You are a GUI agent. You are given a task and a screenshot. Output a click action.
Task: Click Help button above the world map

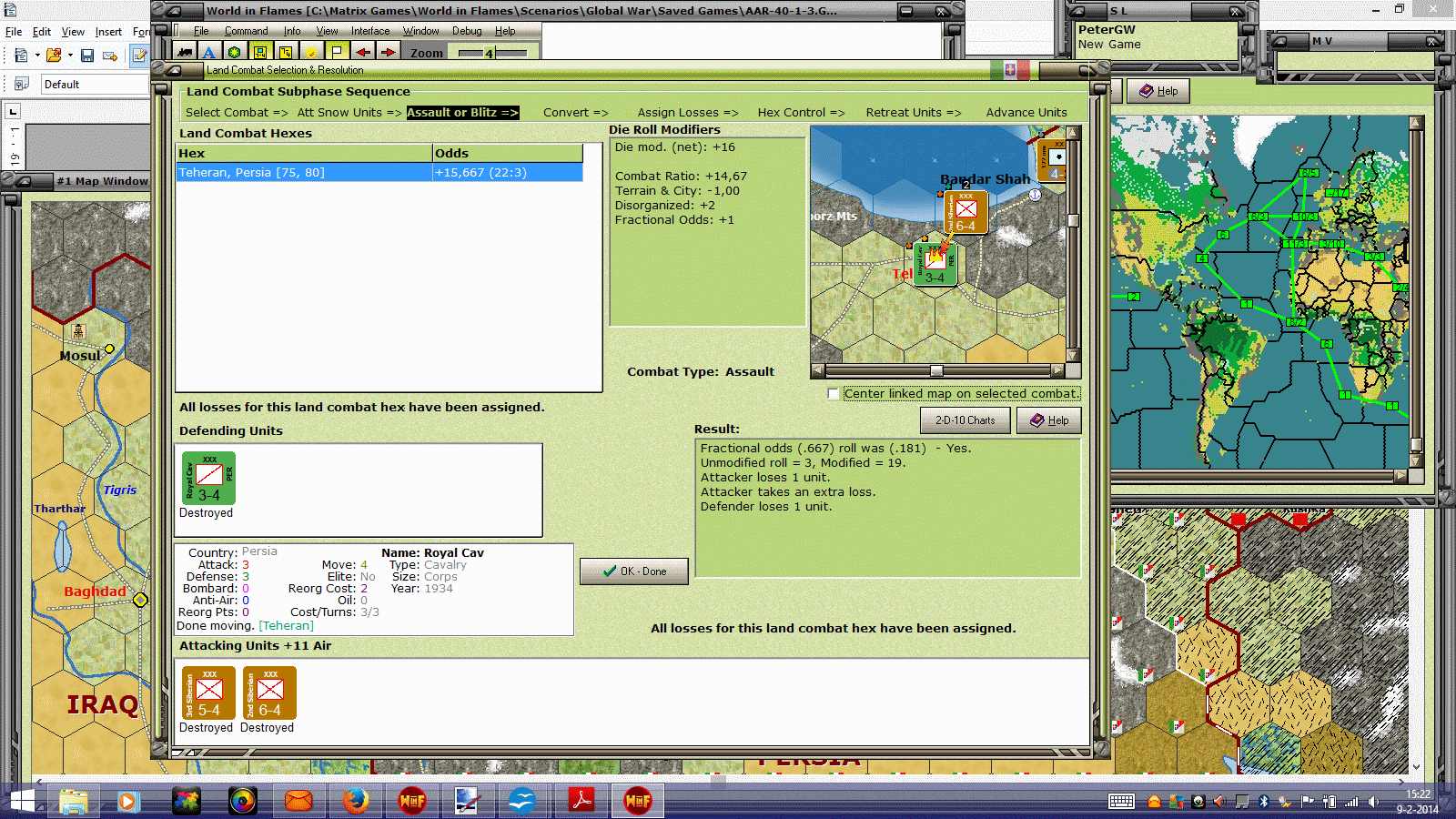(x=1158, y=91)
